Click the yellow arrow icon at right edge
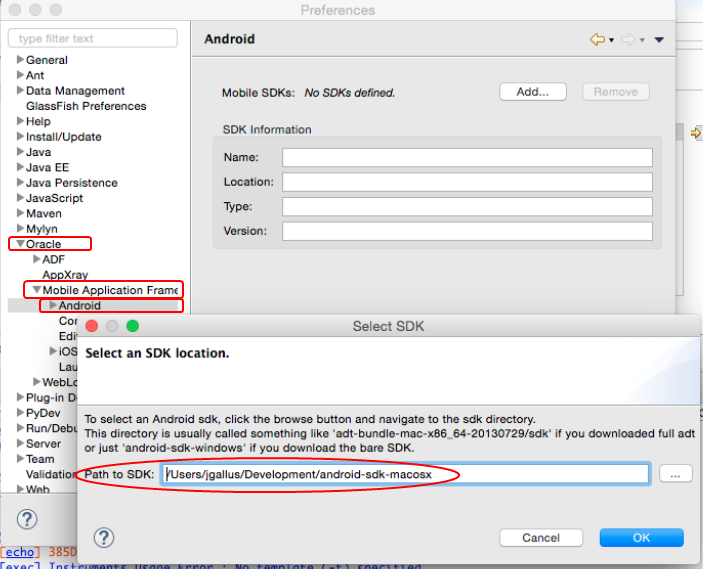704x570 pixels. (x=696, y=133)
